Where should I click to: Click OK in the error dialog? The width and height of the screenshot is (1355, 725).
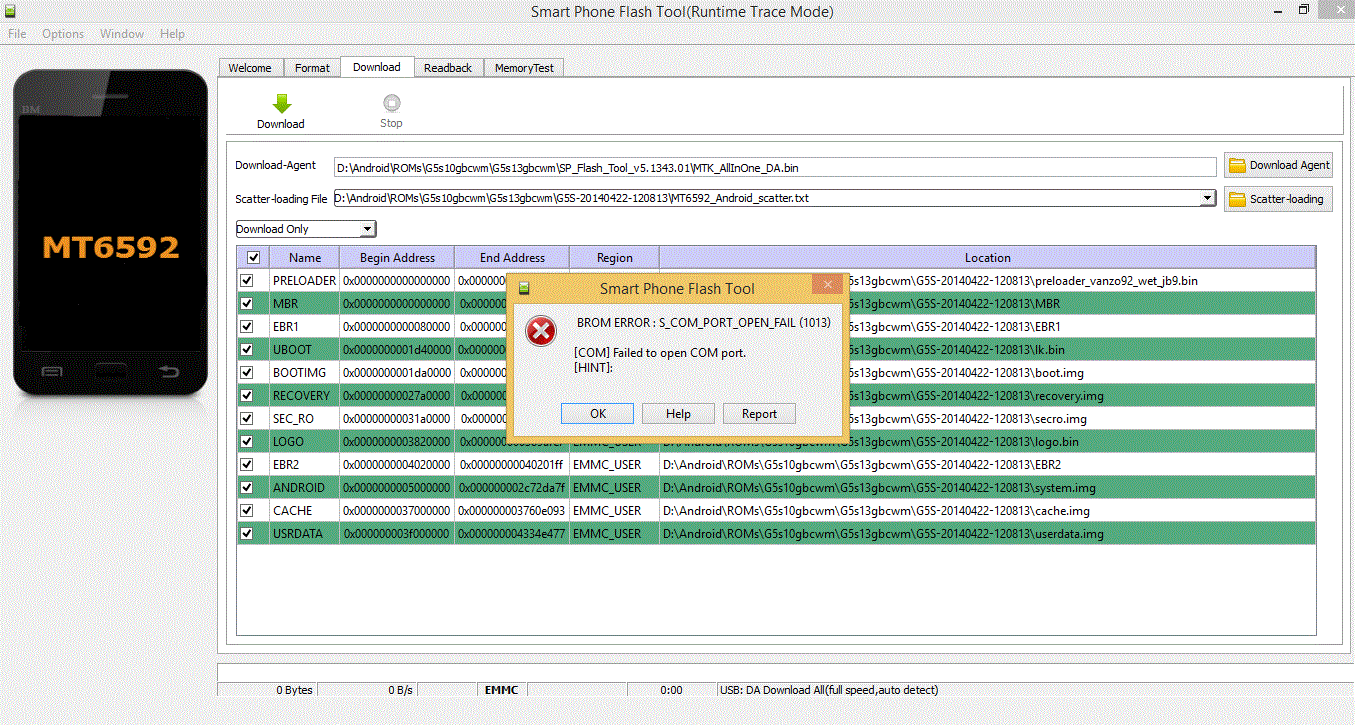pos(598,413)
